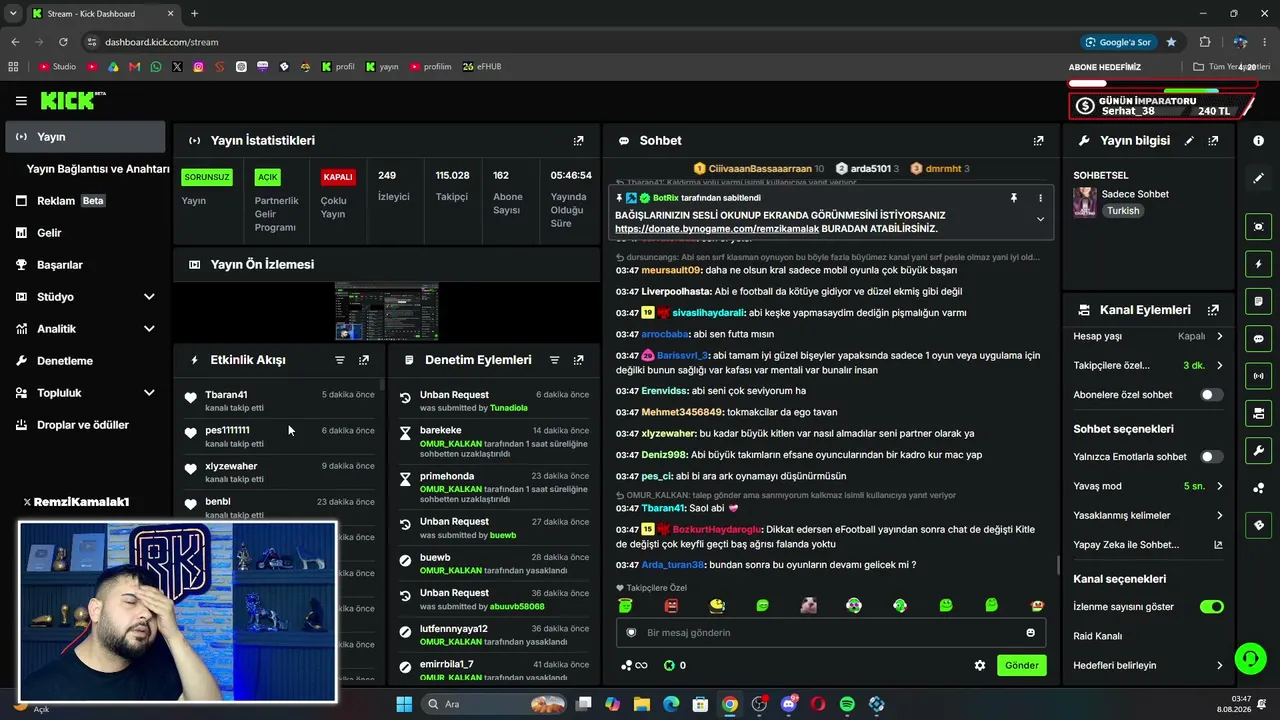Viewport: 1280px width, 720px height.
Task: Open the Studio bookmark
Action: pos(57,67)
